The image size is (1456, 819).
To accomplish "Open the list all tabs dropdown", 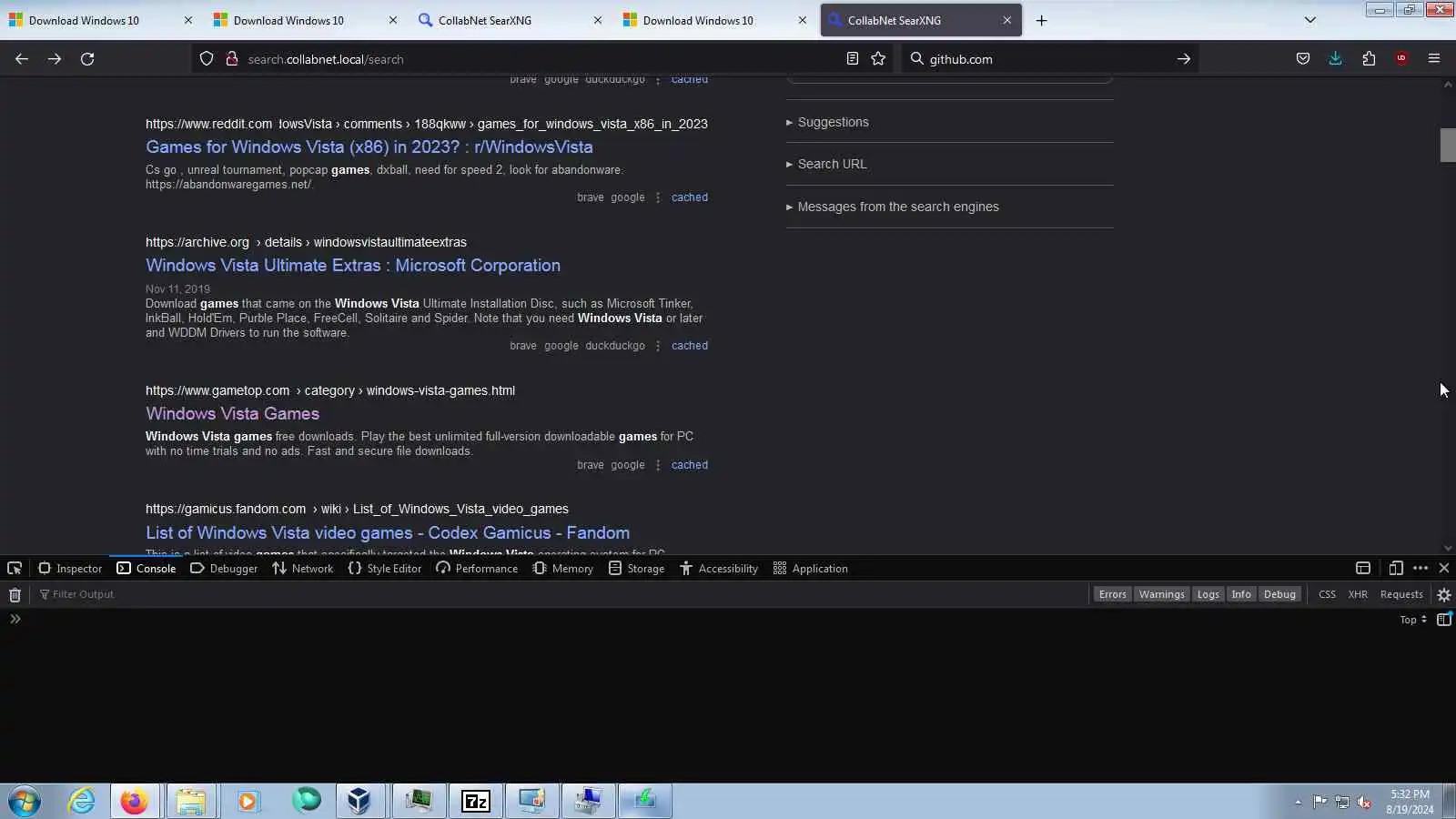I will tap(1310, 20).
